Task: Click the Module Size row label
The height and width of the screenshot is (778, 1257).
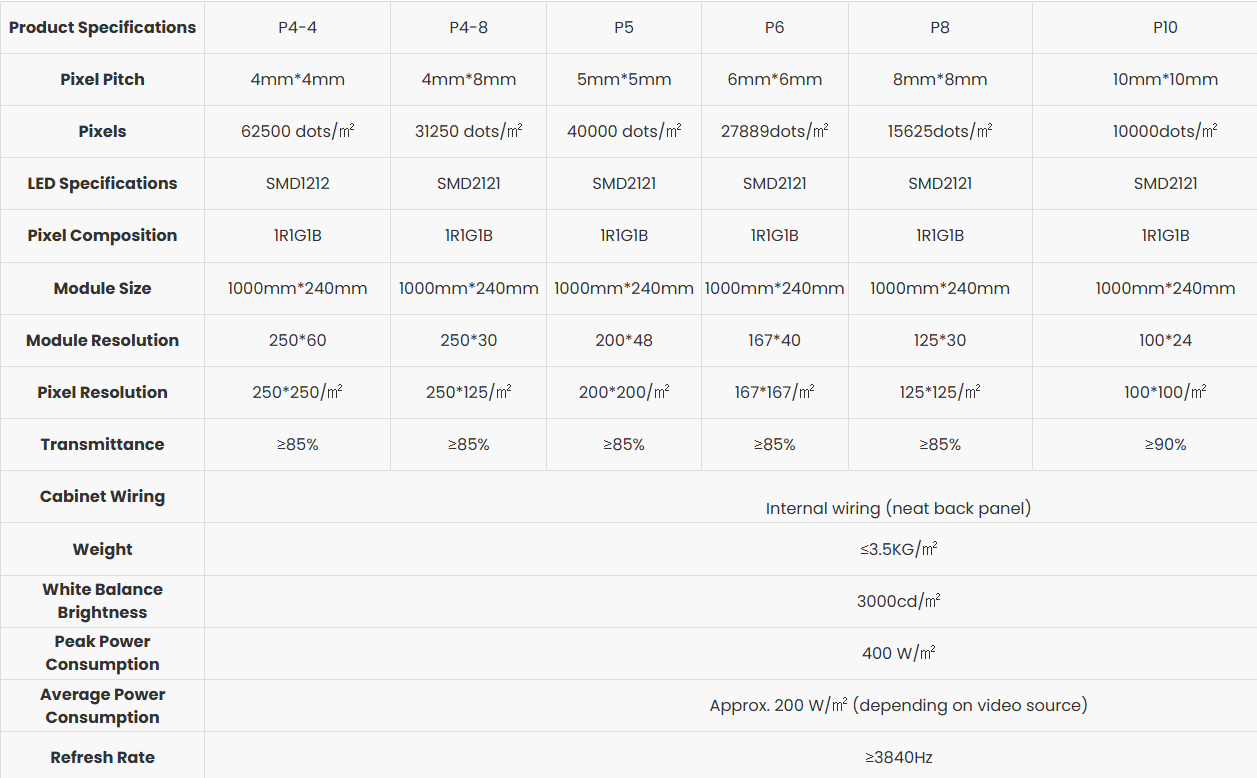Action: [102, 288]
